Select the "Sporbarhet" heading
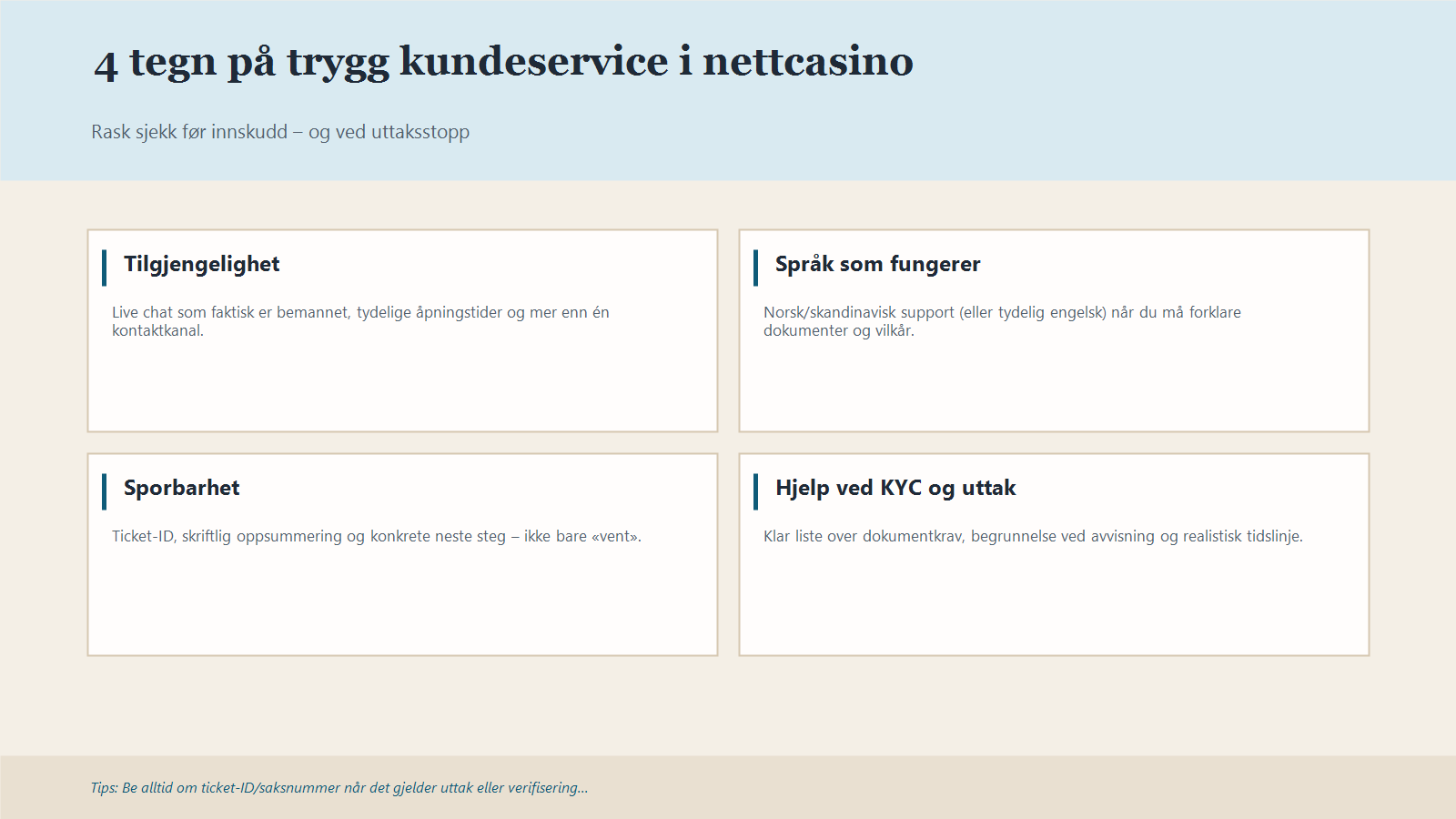Viewport: 1456px width, 819px height. 182,489
